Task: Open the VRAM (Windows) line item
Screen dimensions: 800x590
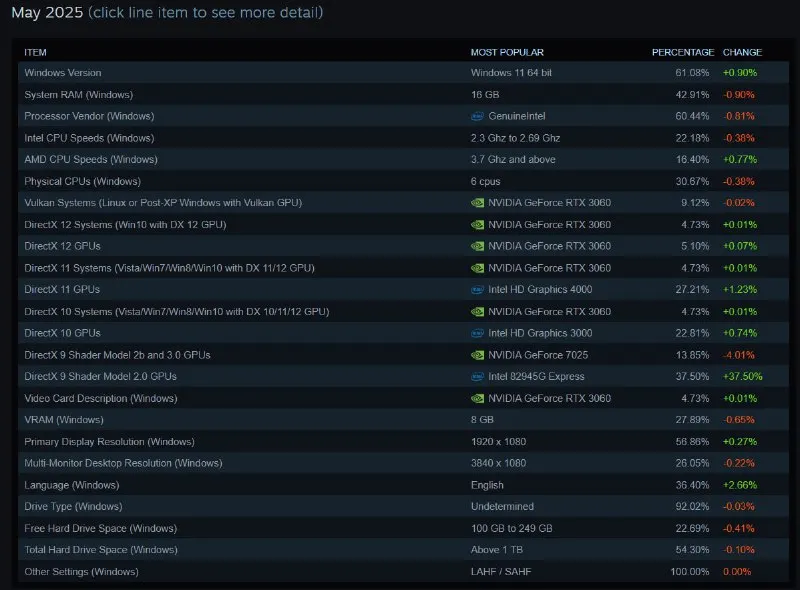Action: point(403,420)
